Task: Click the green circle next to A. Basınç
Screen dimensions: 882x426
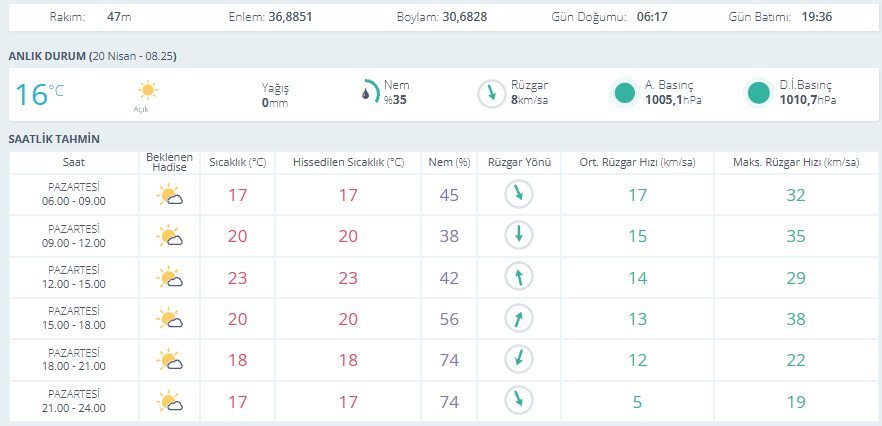Action: click(625, 93)
